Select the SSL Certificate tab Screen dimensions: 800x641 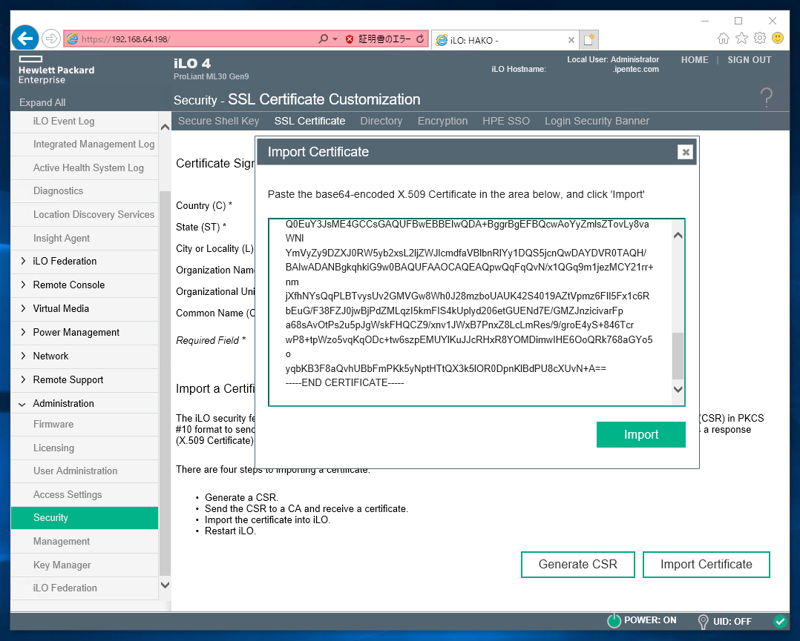pos(310,121)
